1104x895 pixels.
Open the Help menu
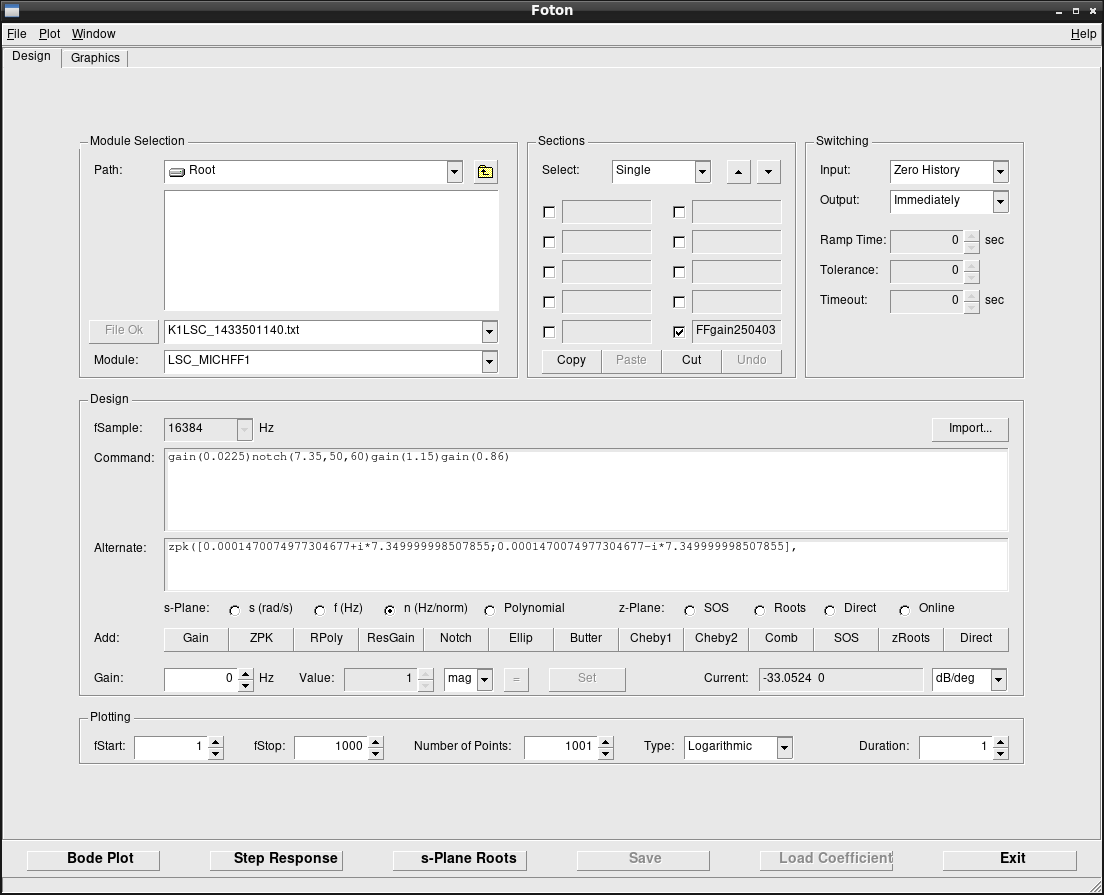click(x=1083, y=34)
